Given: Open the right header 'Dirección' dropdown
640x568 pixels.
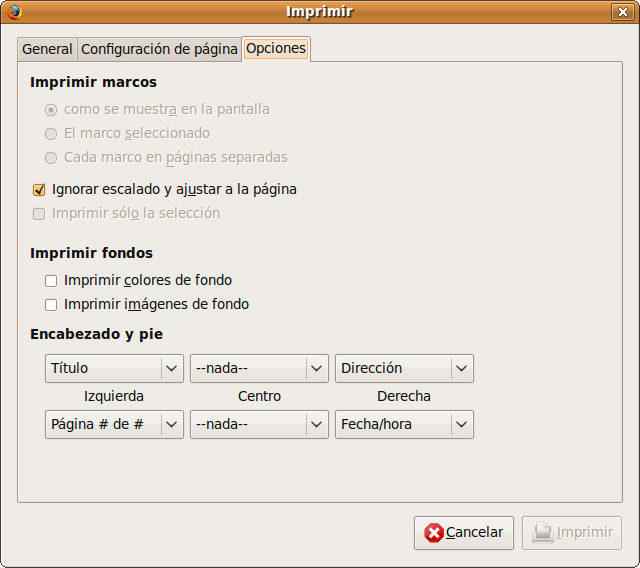Looking at the screenshot, I should [404, 368].
